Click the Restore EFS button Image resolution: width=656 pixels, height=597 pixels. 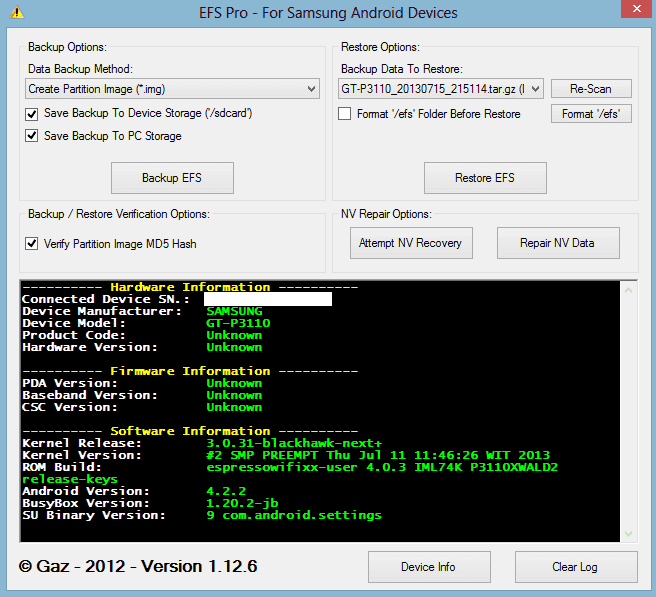[x=485, y=178]
